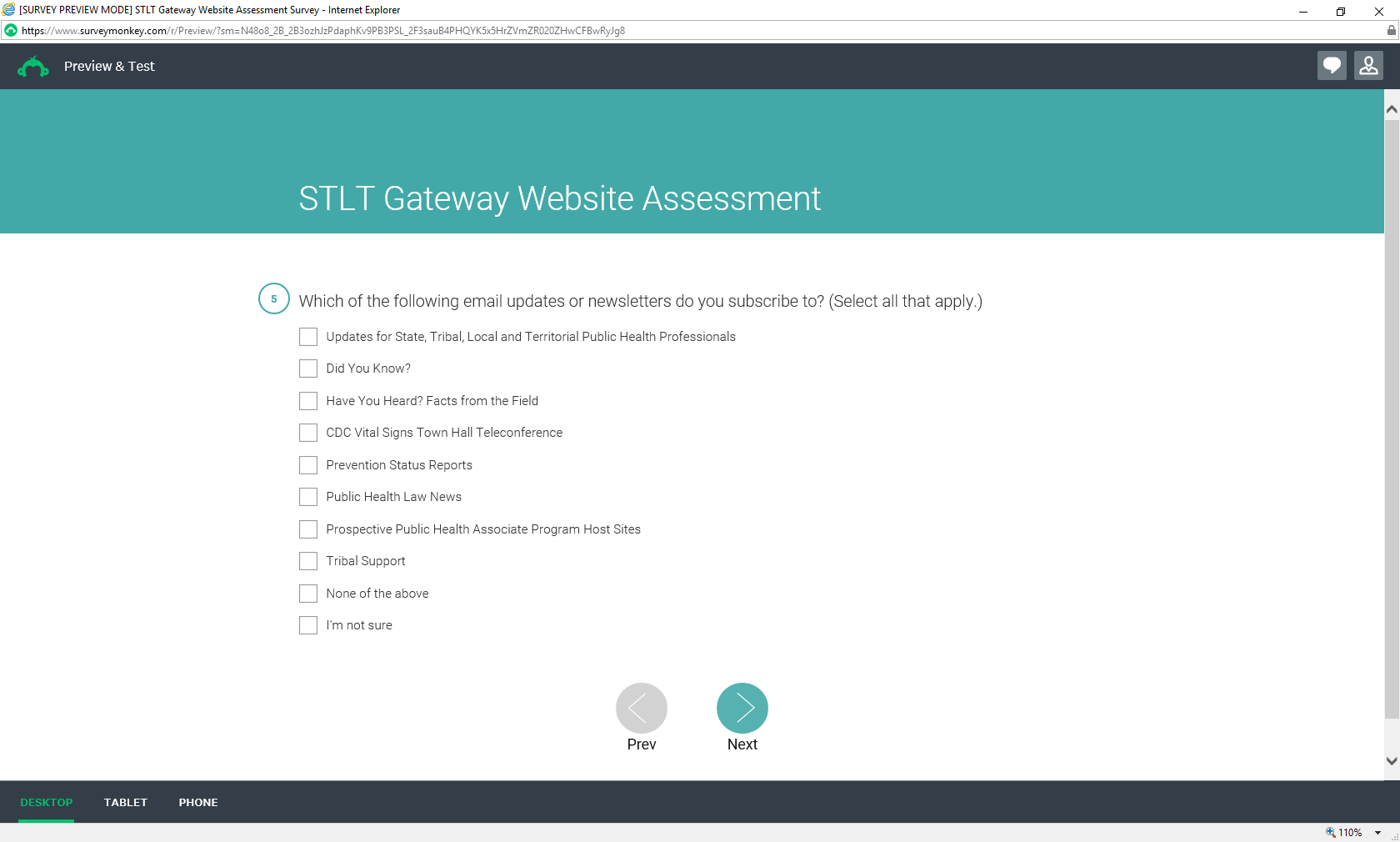Click the Prev arrow circle button
Viewport: 1400px width, 842px height.
642,708
